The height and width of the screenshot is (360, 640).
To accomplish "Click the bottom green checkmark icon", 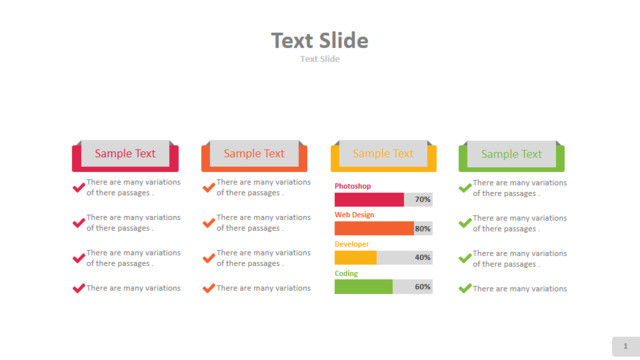I will [465, 288].
